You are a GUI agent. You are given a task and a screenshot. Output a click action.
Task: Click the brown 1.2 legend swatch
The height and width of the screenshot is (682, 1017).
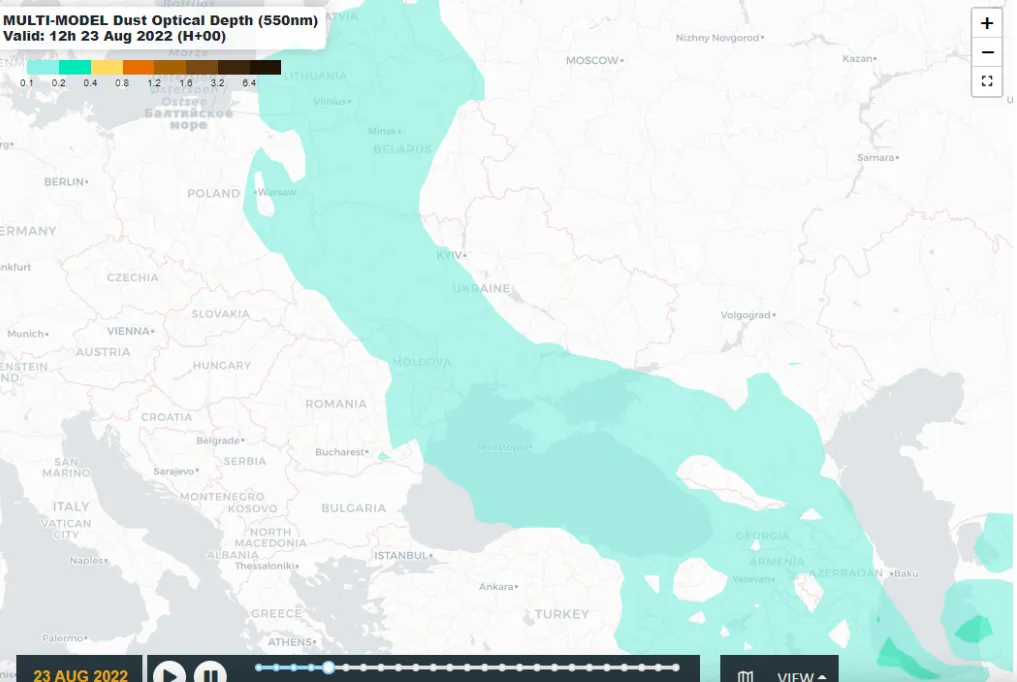[170, 67]
